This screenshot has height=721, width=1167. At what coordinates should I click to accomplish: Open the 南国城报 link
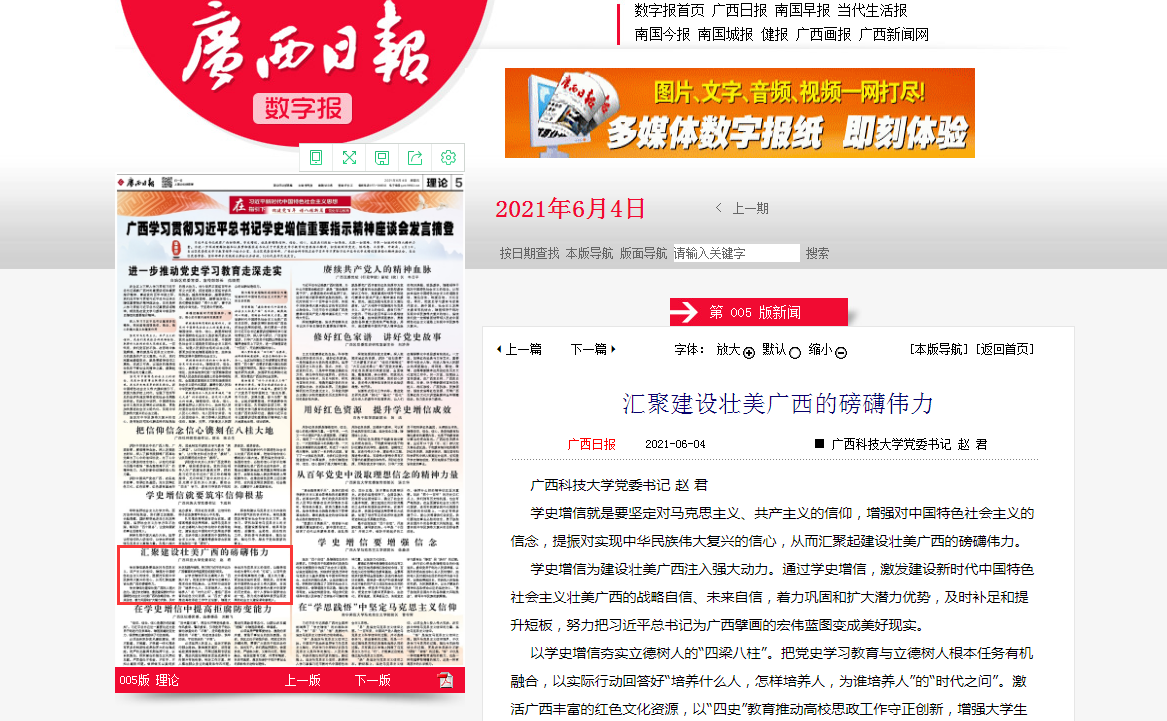(726, 34)
